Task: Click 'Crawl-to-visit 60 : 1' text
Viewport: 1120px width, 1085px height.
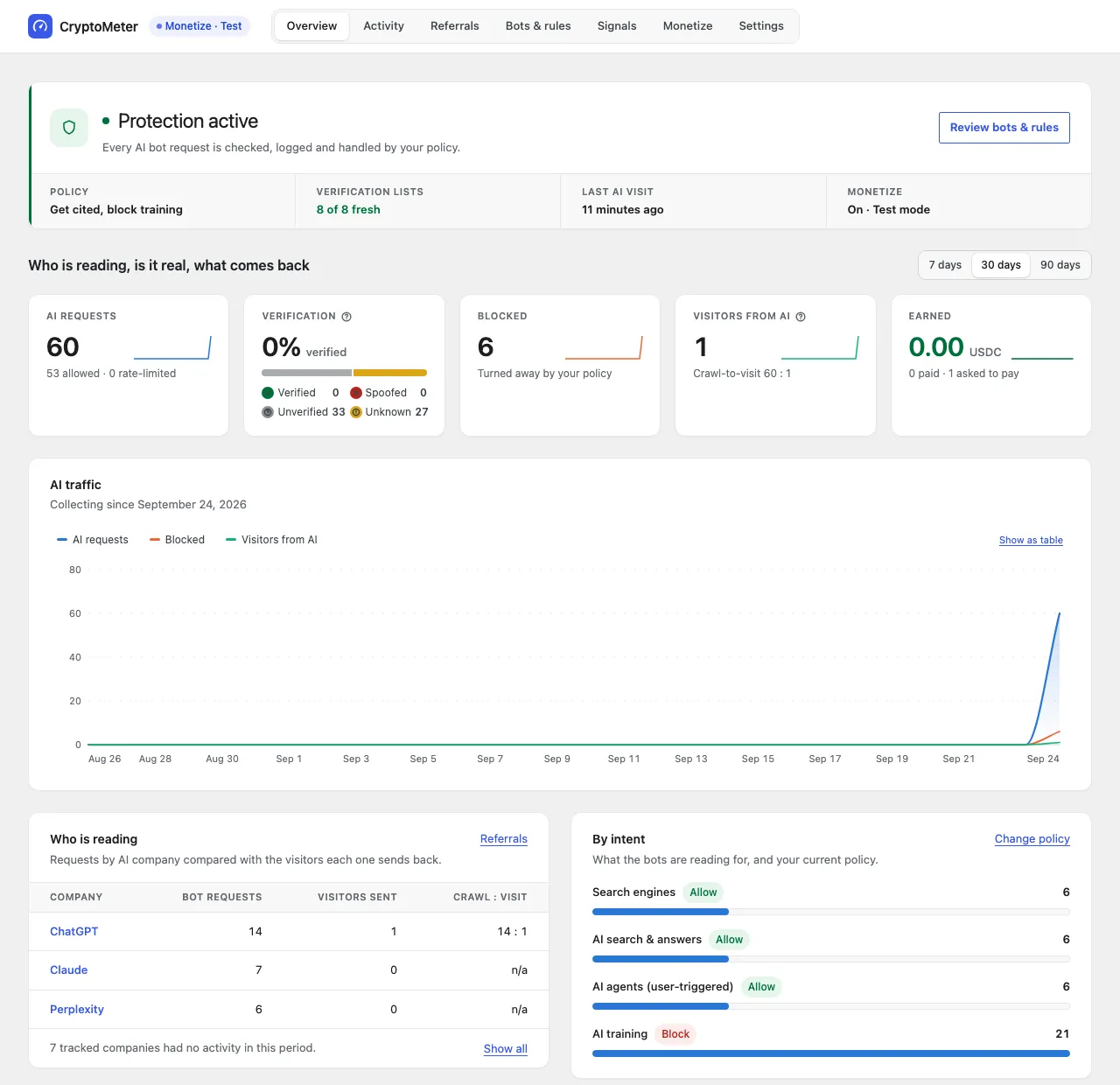Action: coord(742,374)
